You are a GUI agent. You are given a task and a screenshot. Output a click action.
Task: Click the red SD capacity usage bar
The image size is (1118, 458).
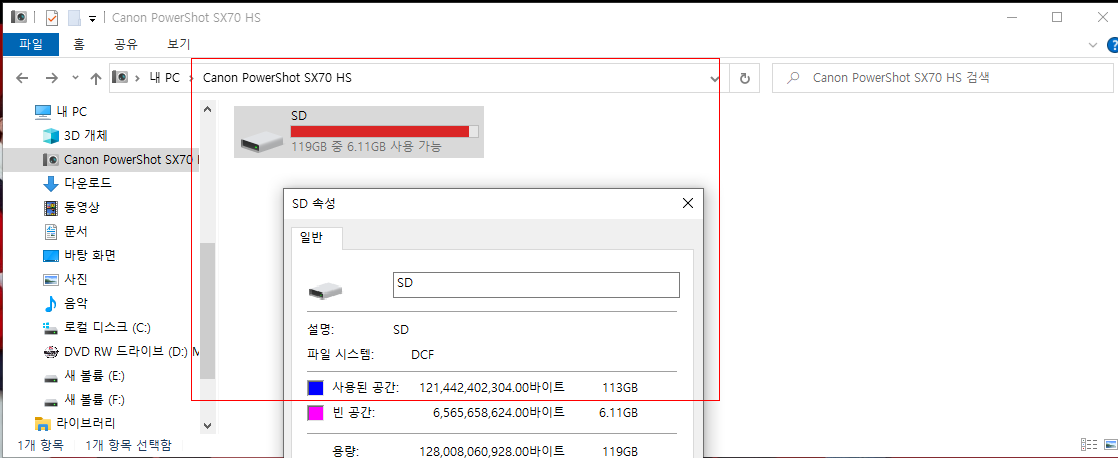click(x=384, y=131)
